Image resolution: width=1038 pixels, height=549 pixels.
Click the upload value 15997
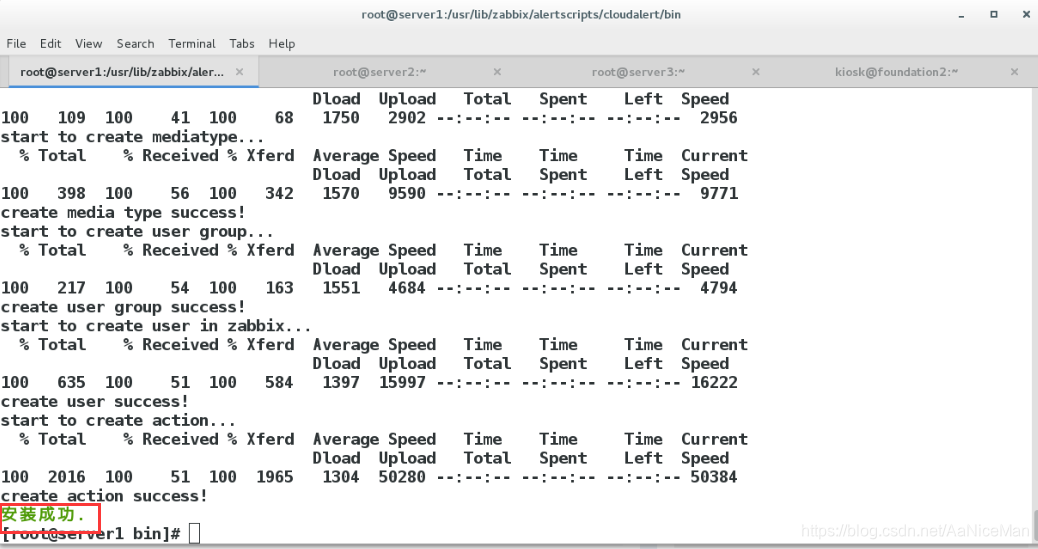pos(402,383)
